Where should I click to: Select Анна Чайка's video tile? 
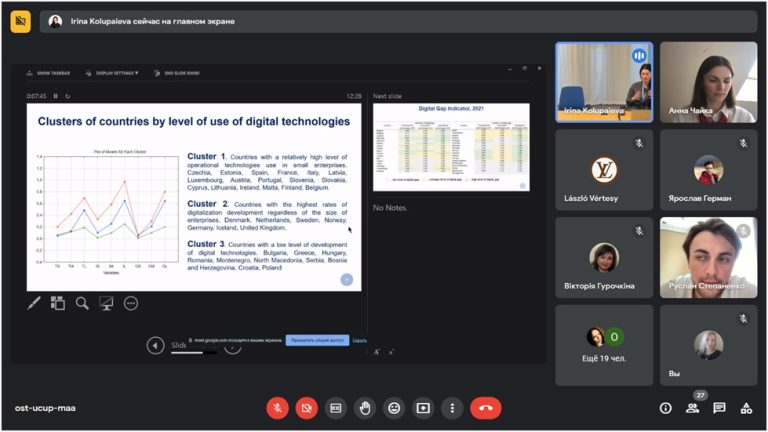(x=708, y=82)
